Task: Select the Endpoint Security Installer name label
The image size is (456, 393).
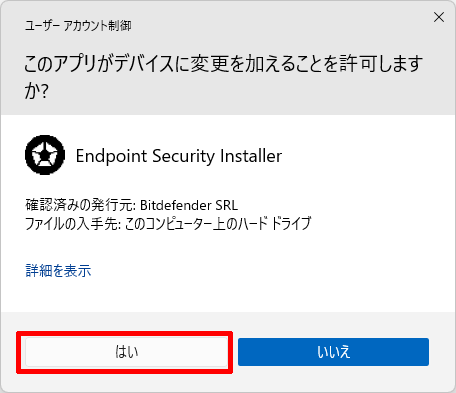Action: pos(179,156)
